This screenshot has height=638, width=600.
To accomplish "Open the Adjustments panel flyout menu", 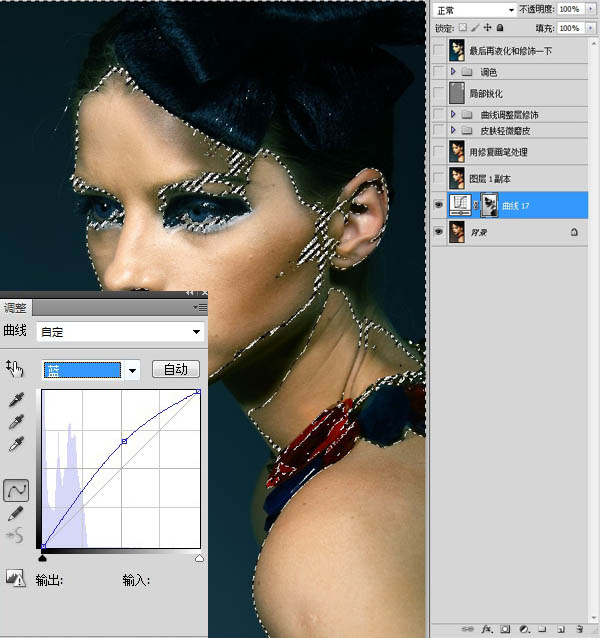I will point(200,308).
